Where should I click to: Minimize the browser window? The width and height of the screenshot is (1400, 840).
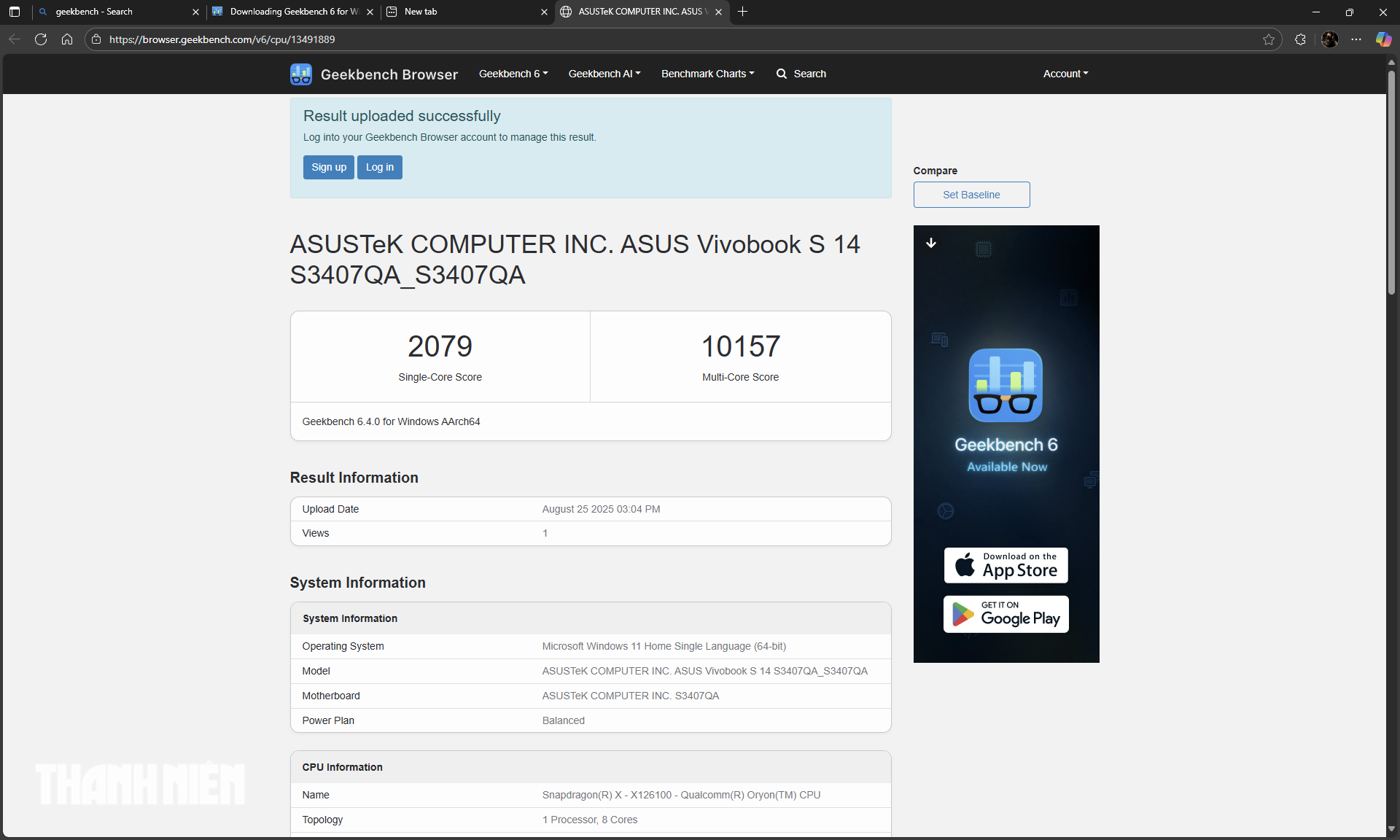coord(1316,12)
